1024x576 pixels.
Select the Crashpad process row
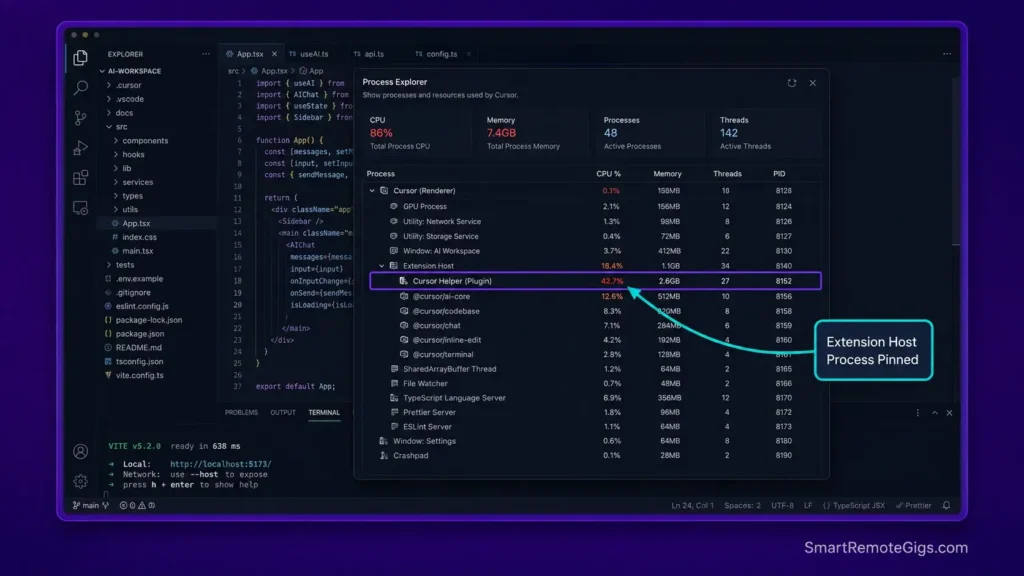[x=595, y=456]
